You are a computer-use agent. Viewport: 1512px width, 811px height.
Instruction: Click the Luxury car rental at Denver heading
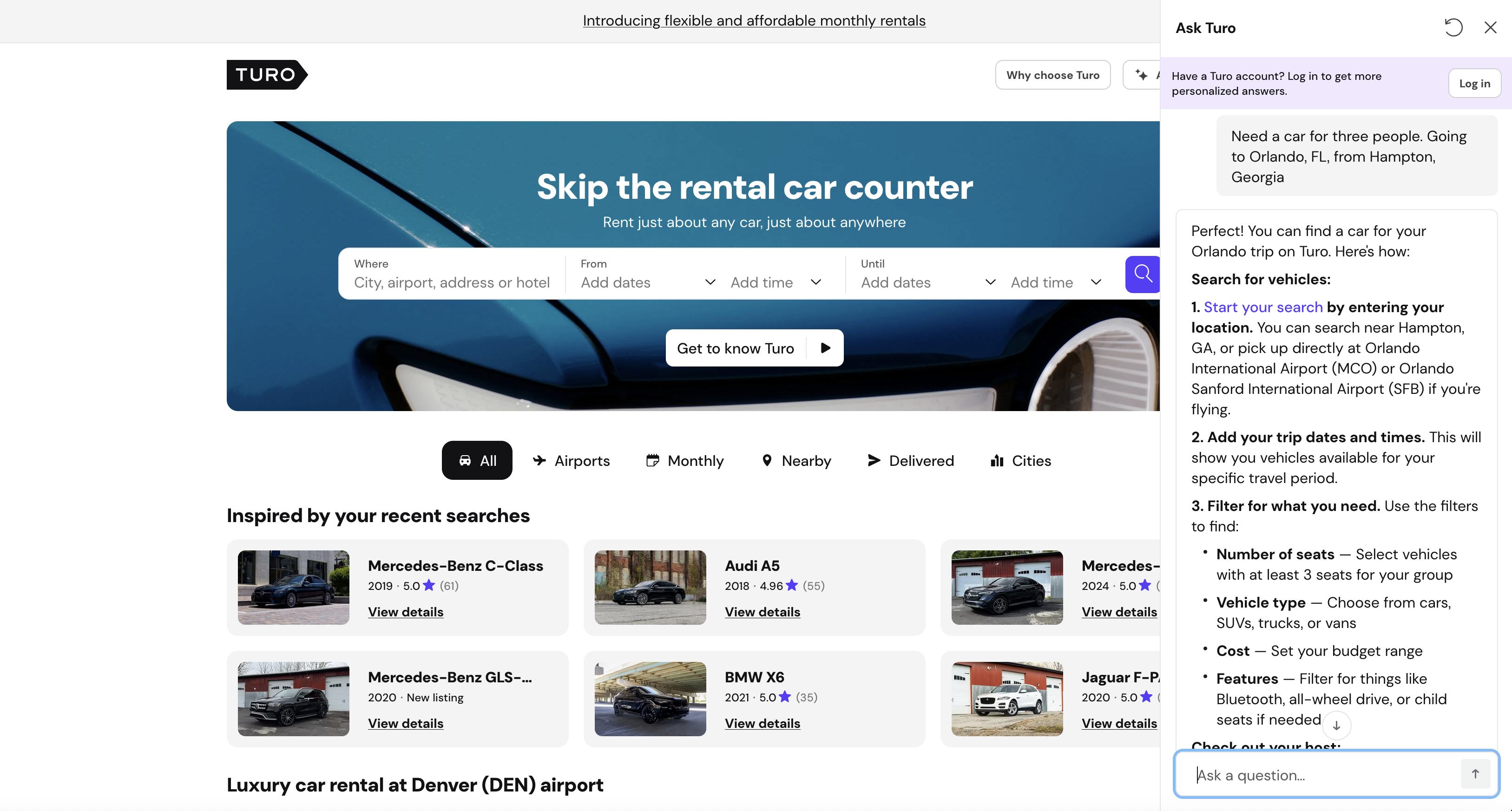pos(415,785)
